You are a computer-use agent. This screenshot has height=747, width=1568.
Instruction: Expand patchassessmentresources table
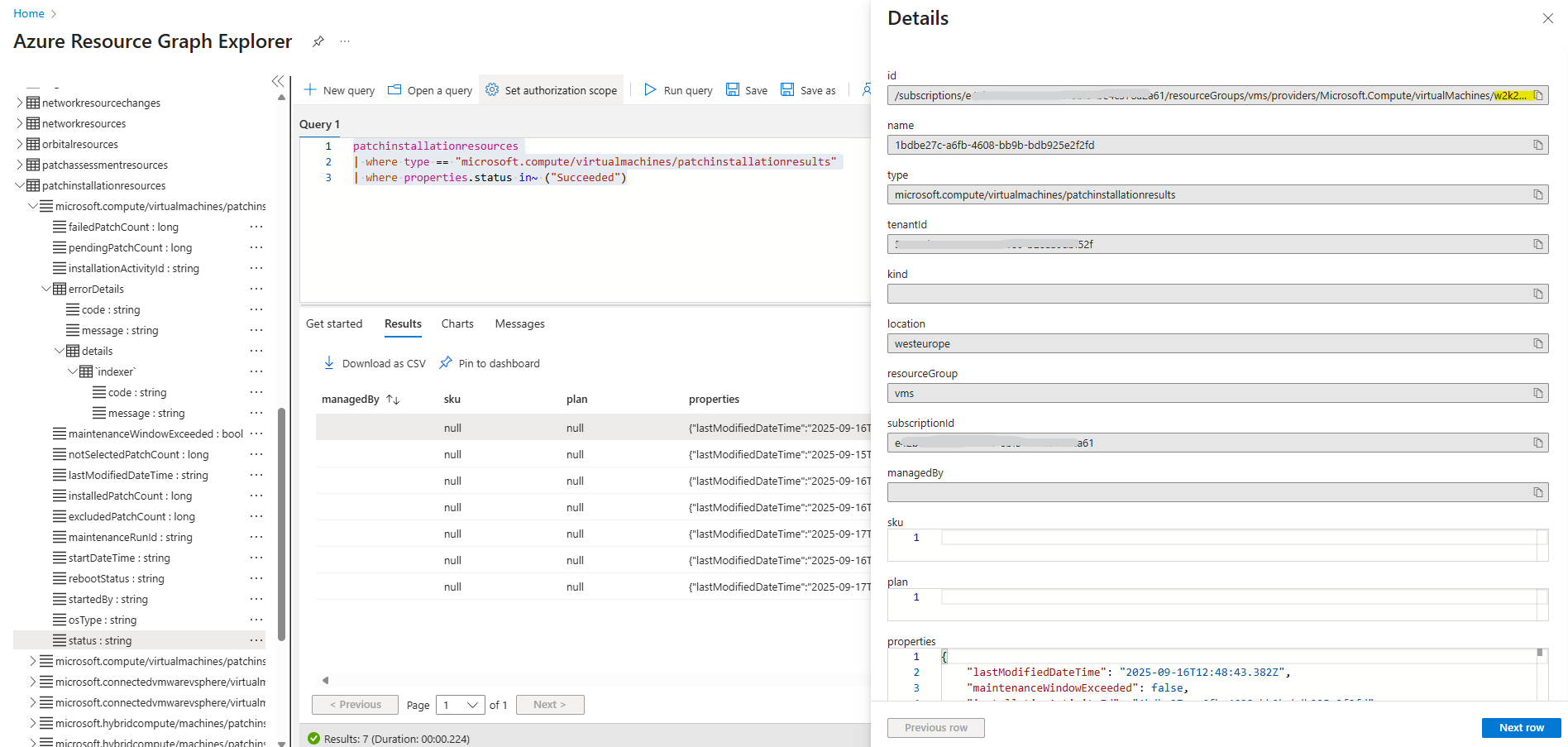click(20, 165)
